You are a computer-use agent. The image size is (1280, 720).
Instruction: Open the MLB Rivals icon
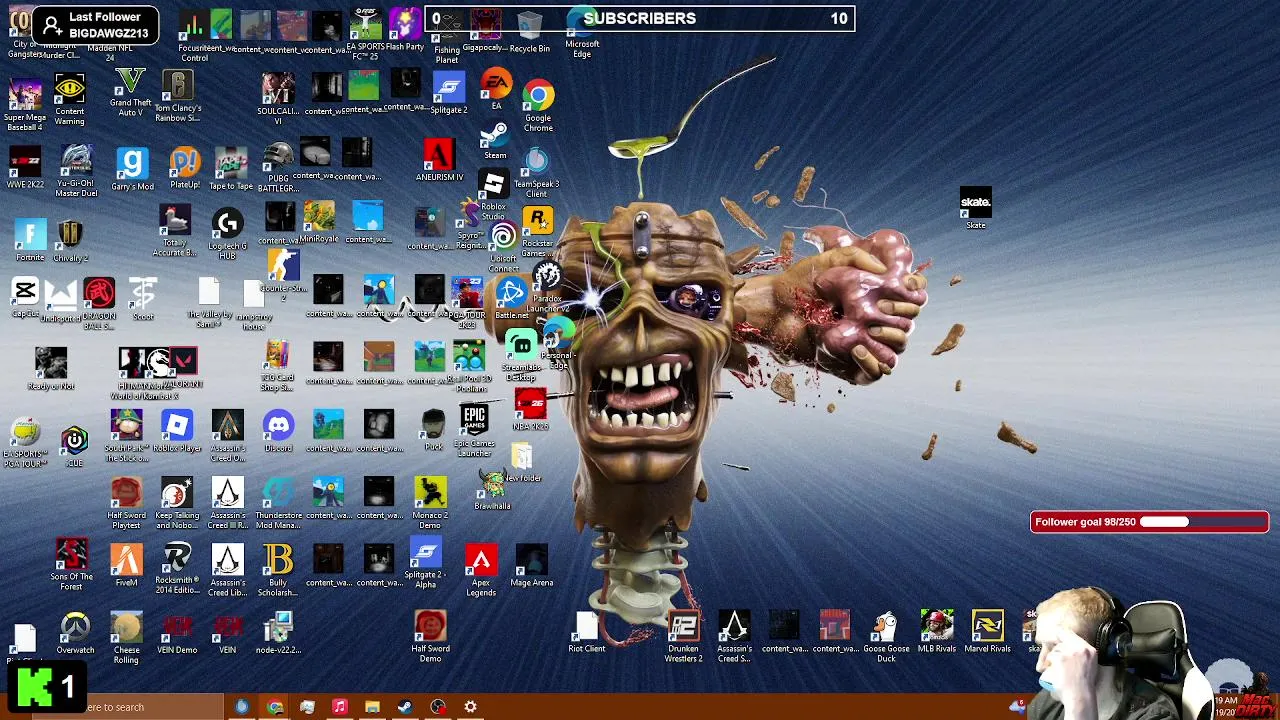click(937, 632)
